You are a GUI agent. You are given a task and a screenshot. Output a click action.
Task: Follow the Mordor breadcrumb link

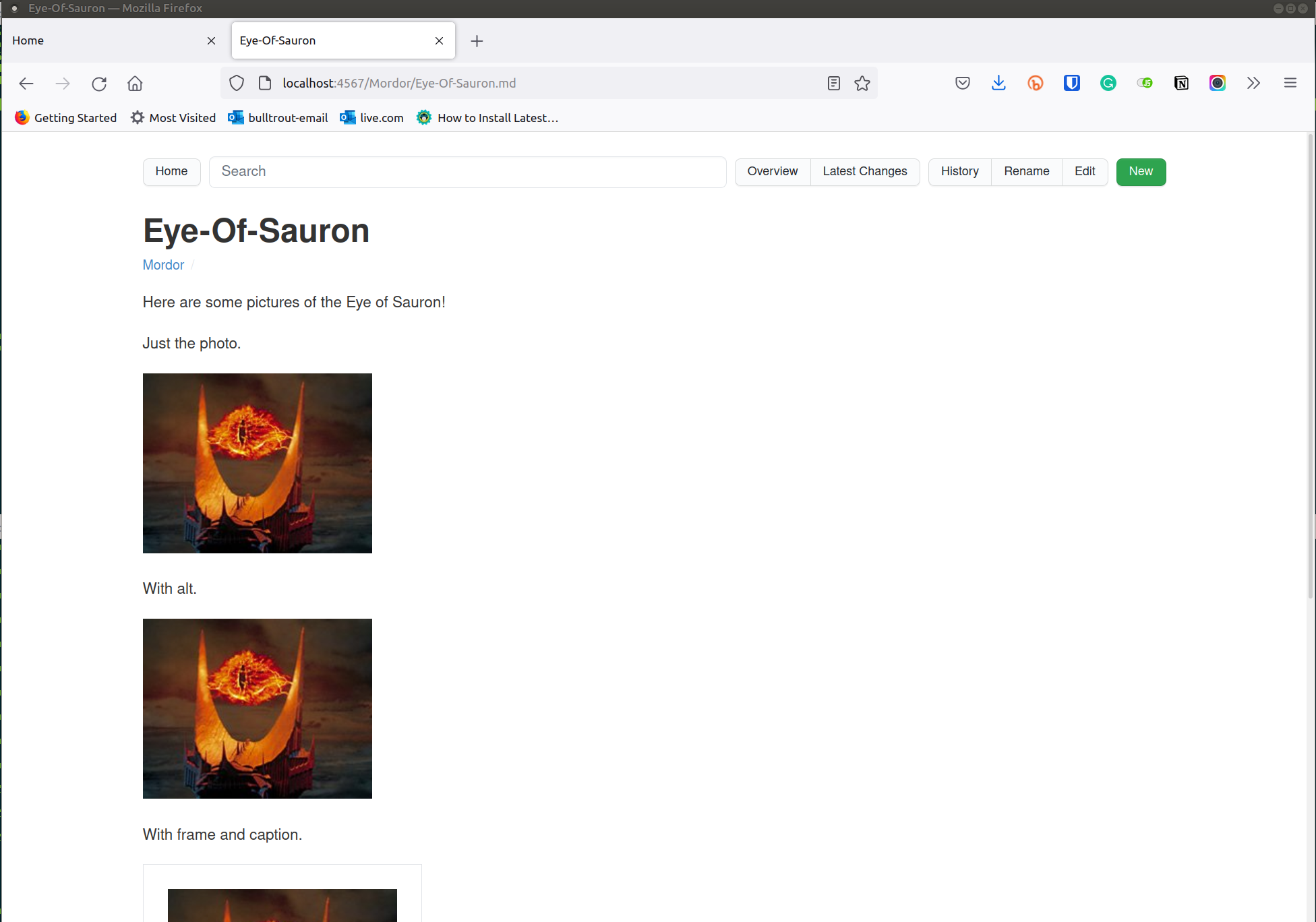(x=162, y=265)
